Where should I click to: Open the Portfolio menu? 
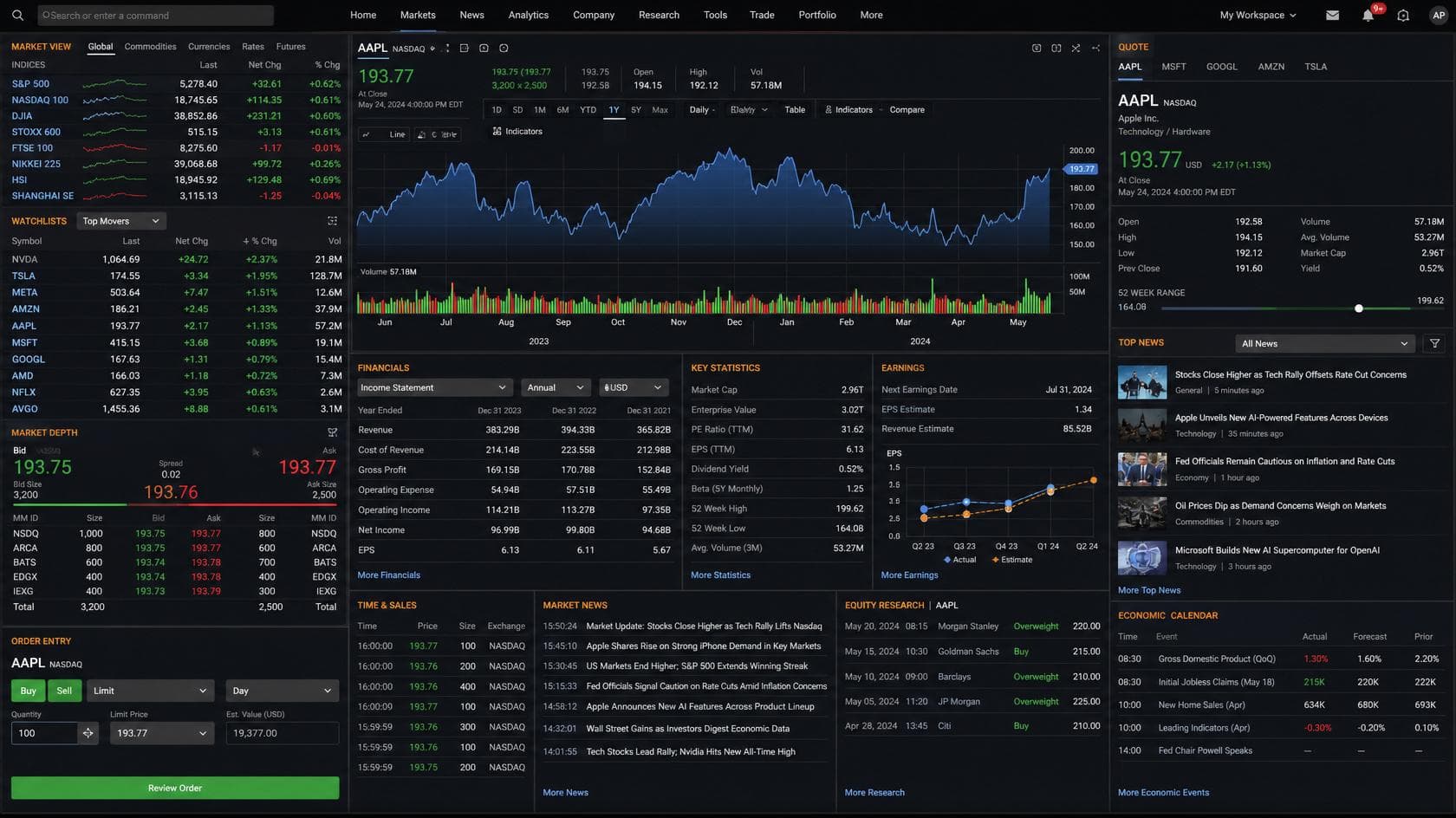click(817, 16)
